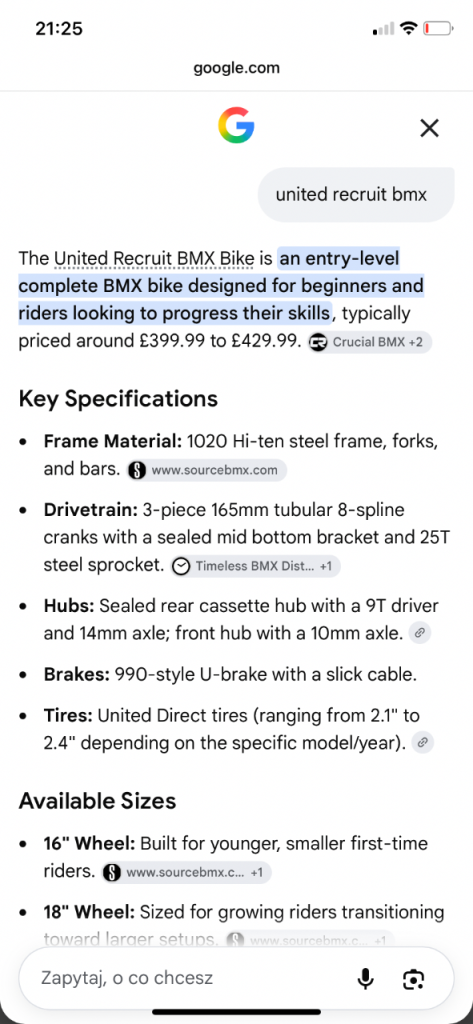Close the AI search overlay with X
Image resolution: width=473 pixels, height=1024 pixels.
coord(429,128)
